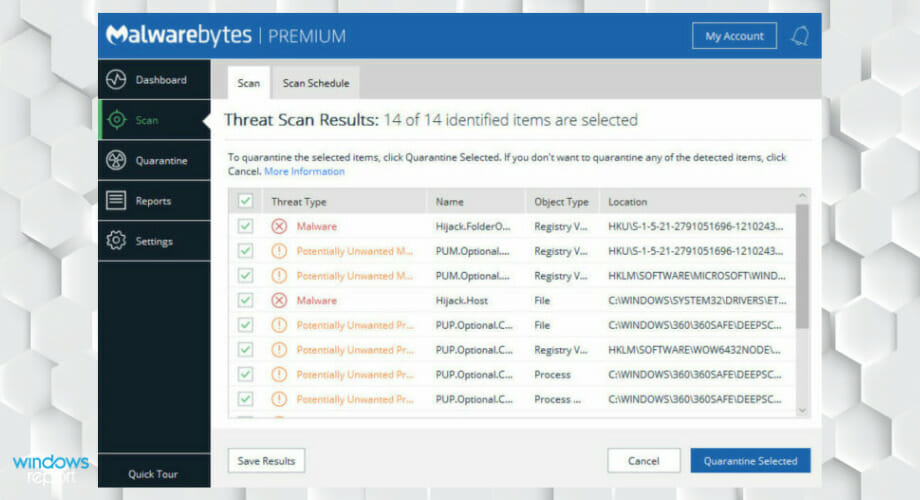Open the Reports section in sidebar
Screen dimensions: 920x500
[154, 201]
